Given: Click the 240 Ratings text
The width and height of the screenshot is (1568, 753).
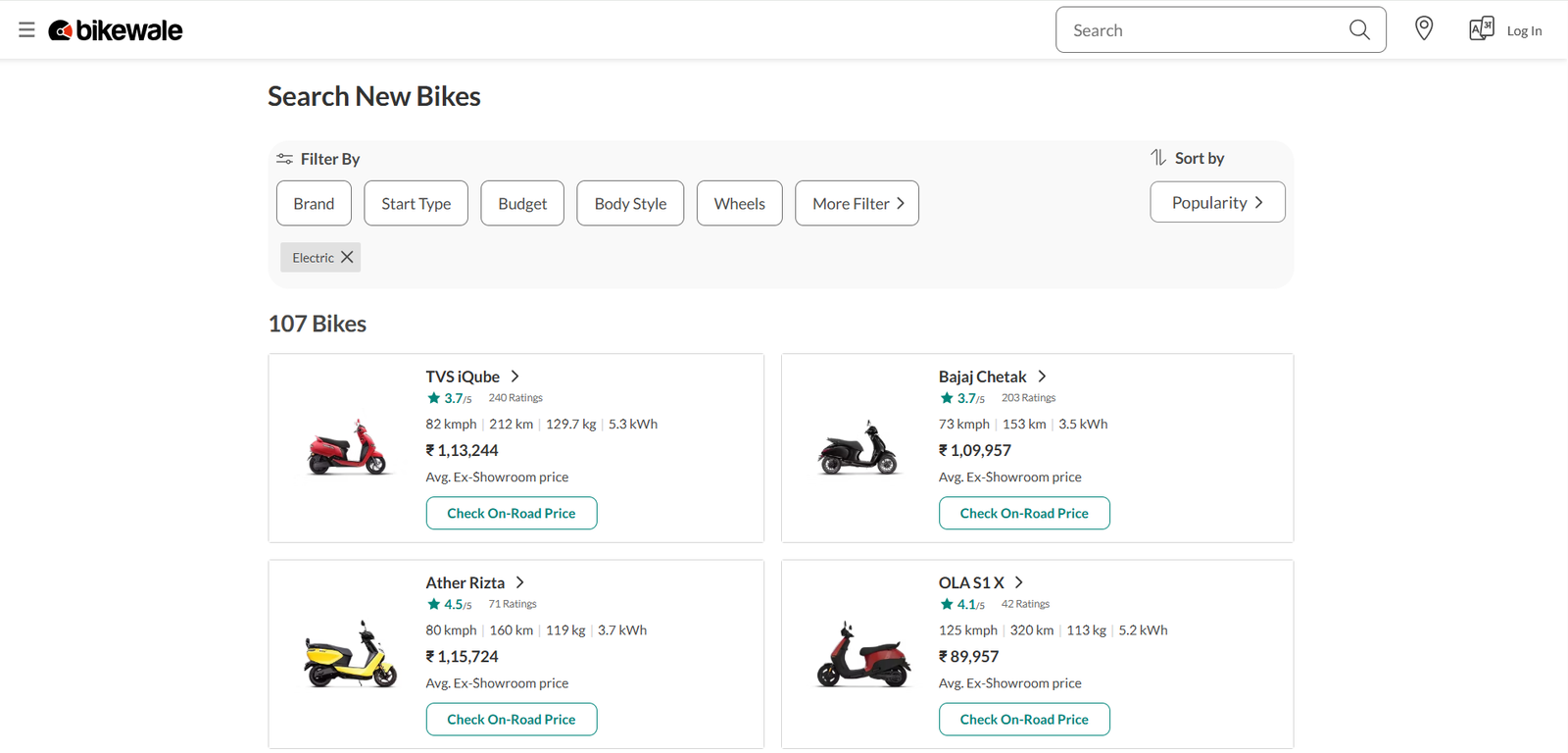Looking at the screenshot, I should 515,398.
